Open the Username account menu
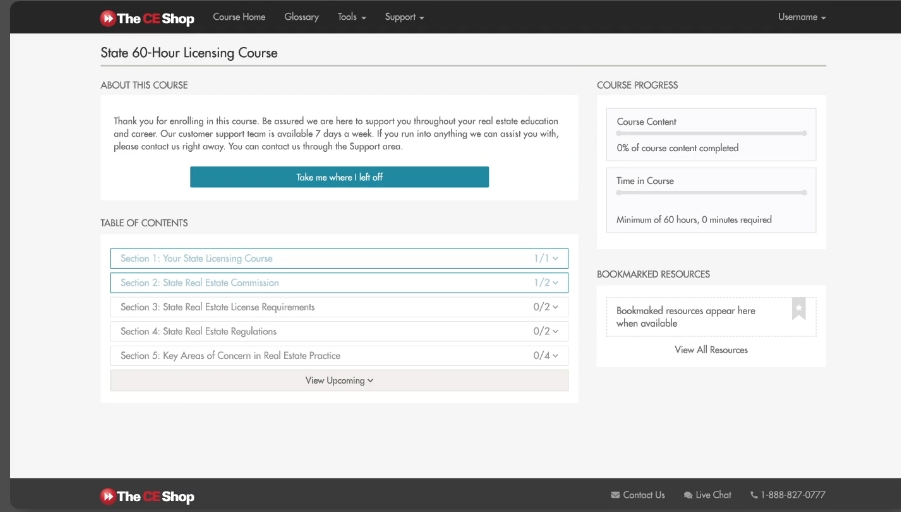Viewport: 901px width, 512px height. tap(802, 17)
